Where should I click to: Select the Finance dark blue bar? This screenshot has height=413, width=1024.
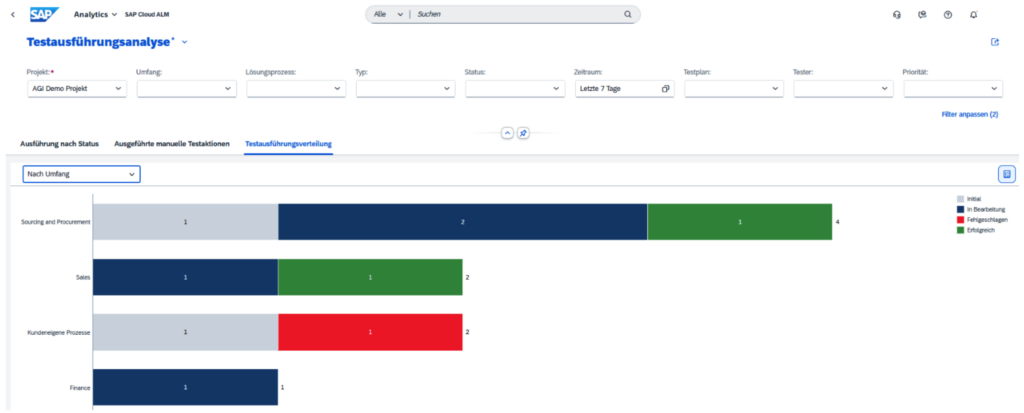(x=185, y=387)
